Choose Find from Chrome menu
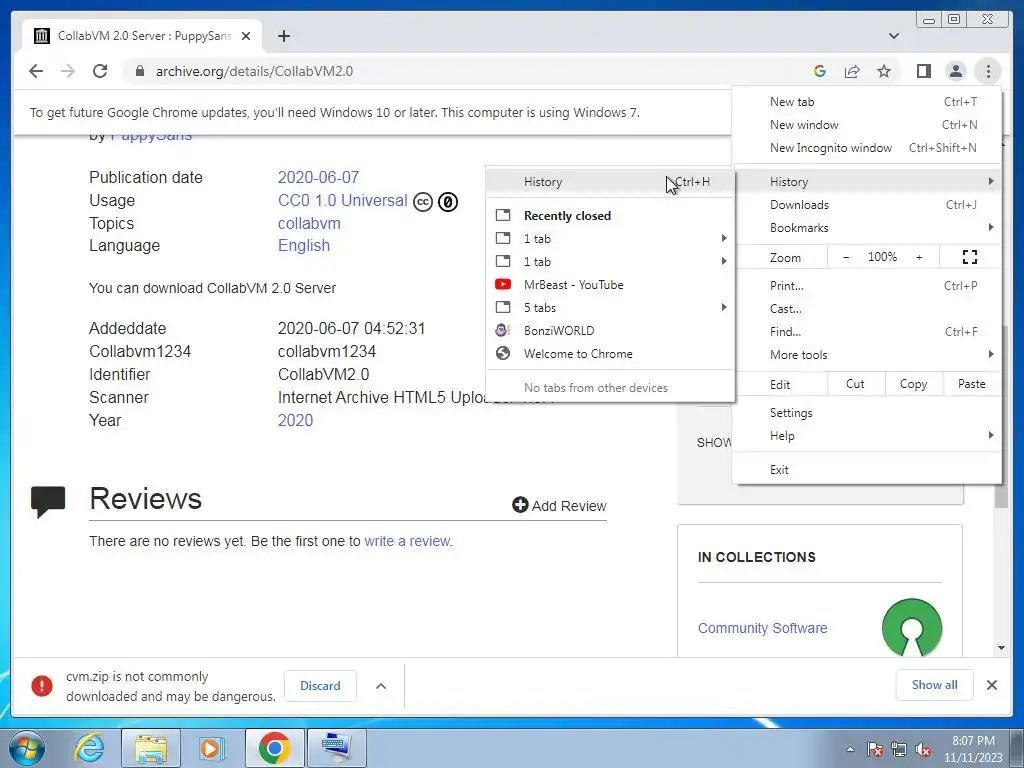 (867, 331)
